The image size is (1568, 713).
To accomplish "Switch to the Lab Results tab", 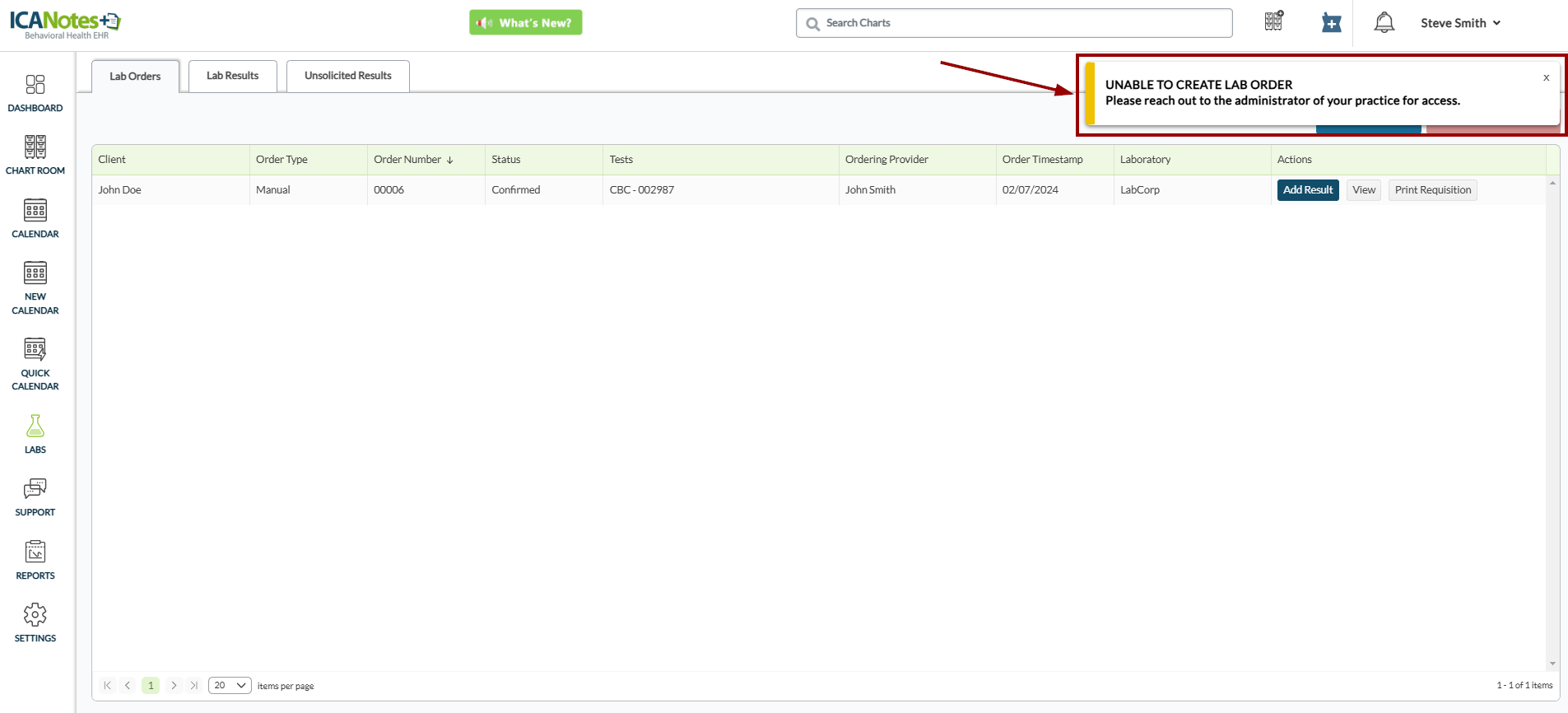I will coord(232,76).
